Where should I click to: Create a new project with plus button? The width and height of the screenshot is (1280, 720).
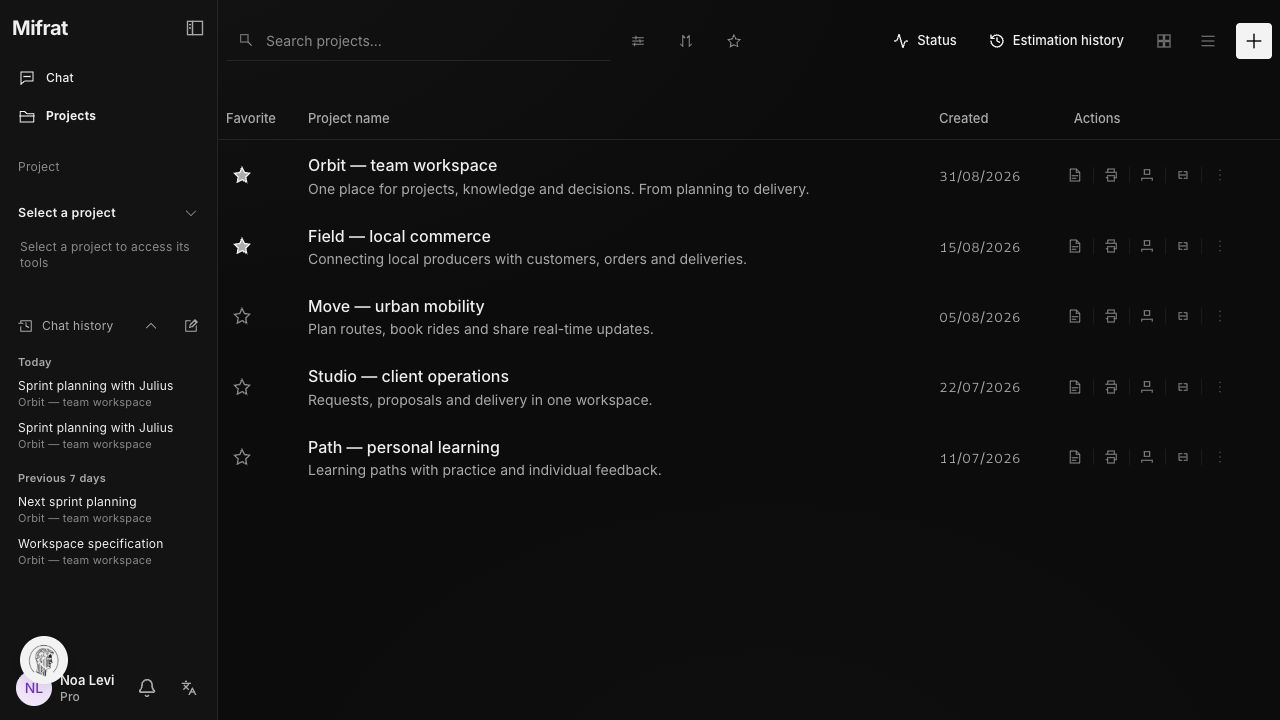(x=1254, y=41)
